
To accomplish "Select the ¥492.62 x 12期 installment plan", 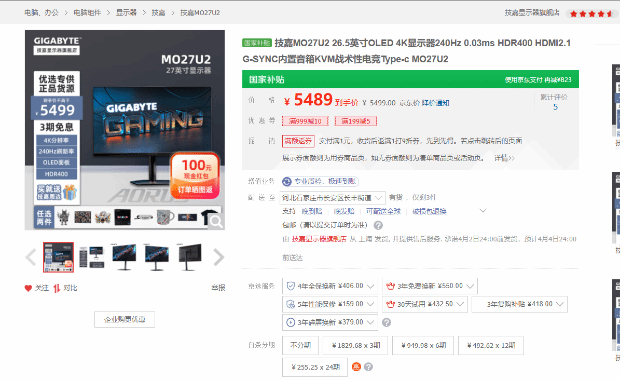I will click(x=491, y=345).
